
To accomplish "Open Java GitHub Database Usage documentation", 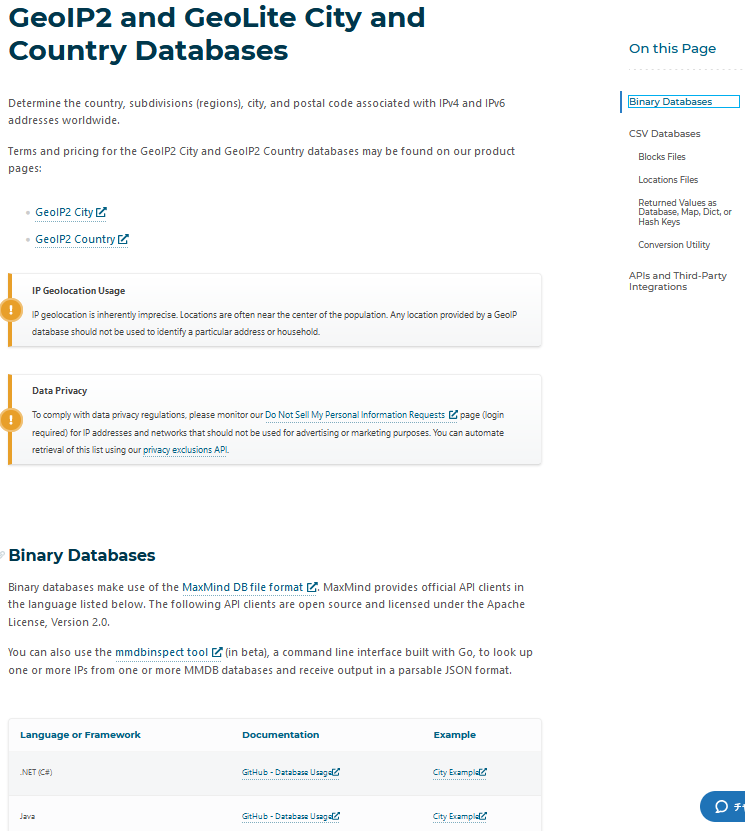I will 290,816.
